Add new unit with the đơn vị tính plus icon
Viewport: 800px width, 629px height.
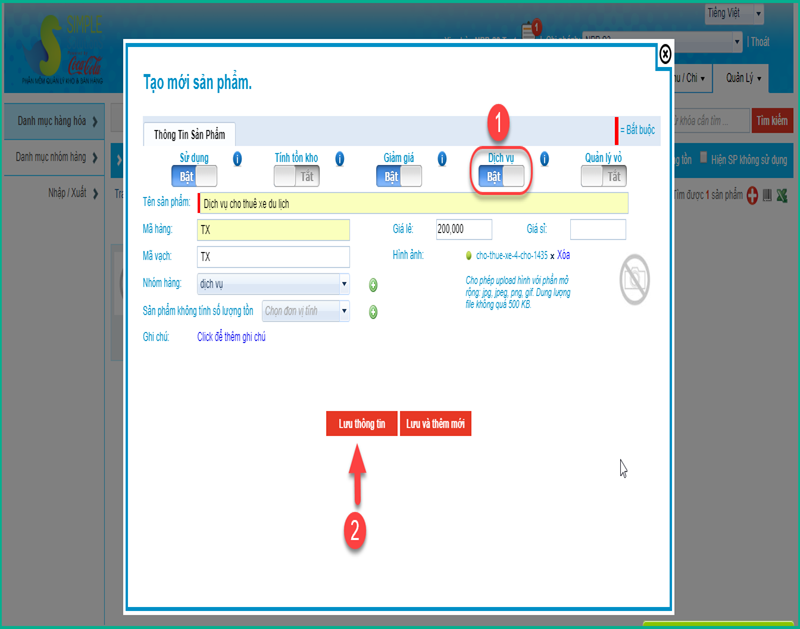373,312
